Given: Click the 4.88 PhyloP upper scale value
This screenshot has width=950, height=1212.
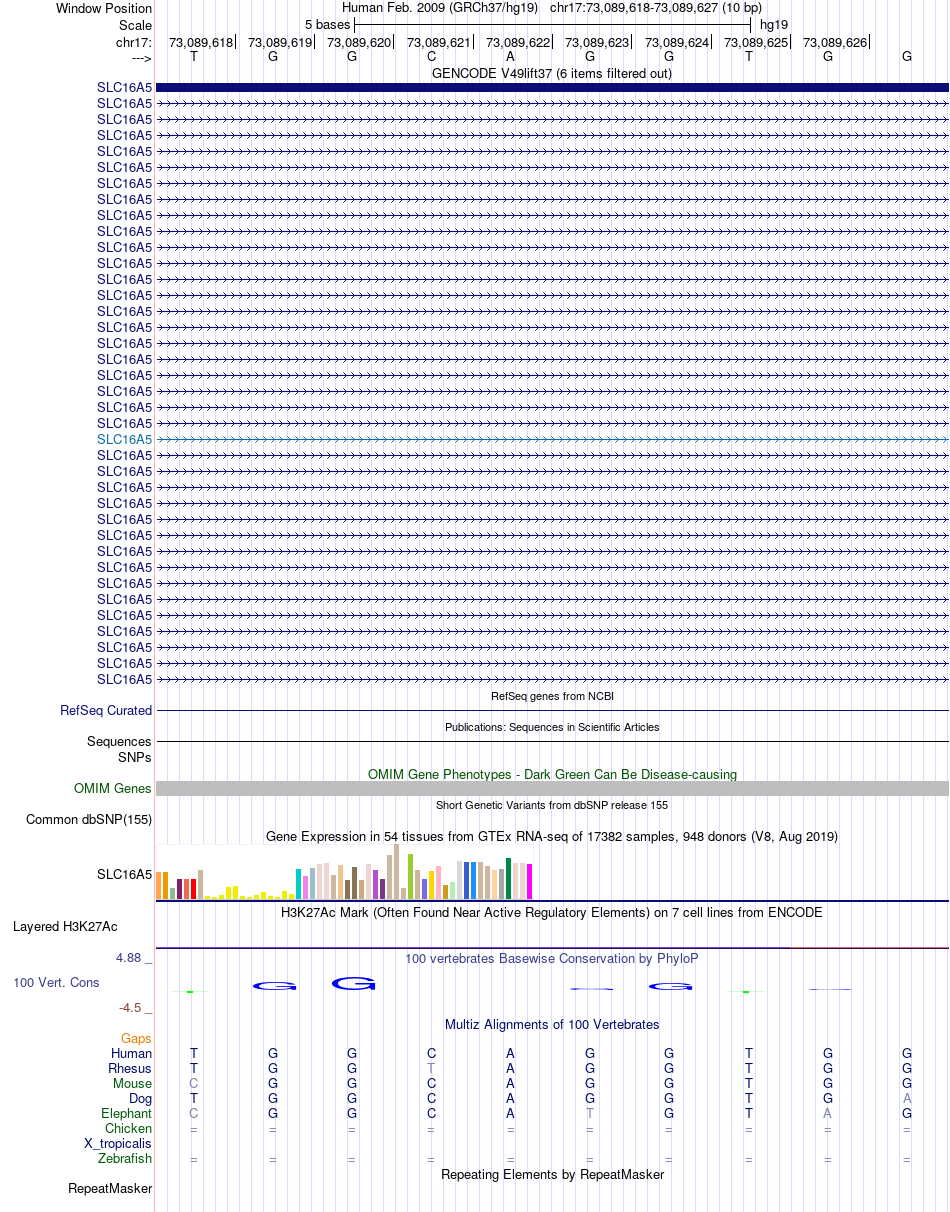Looking at the screenshot, I should click(130, 958).
